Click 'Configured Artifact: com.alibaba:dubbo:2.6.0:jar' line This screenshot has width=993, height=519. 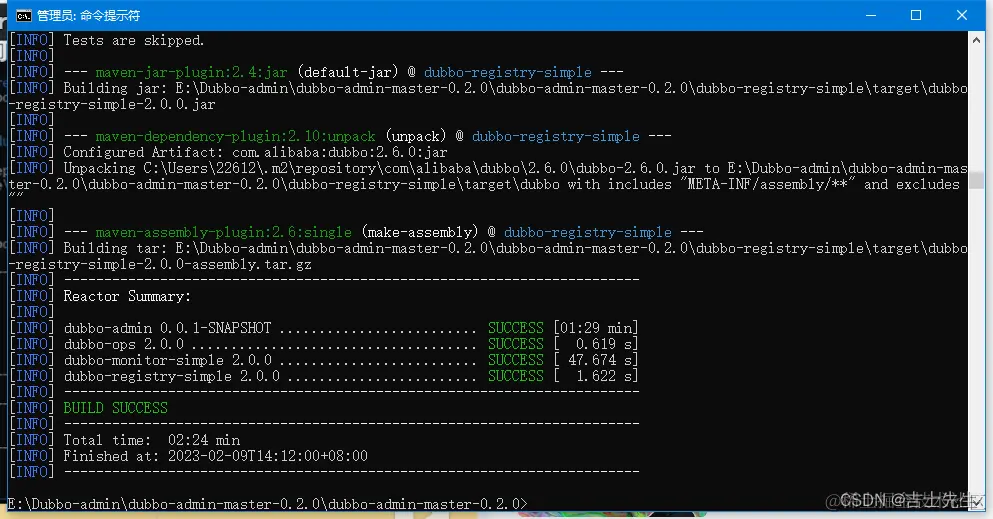click(228, 152)
